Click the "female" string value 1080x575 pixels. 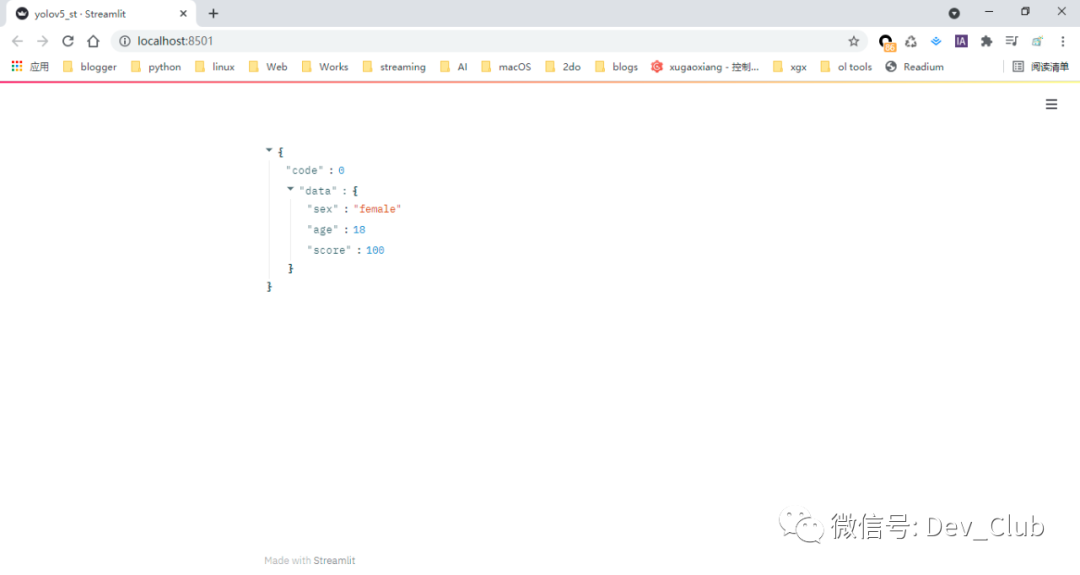pyautogui.click(x=377, y=209)
